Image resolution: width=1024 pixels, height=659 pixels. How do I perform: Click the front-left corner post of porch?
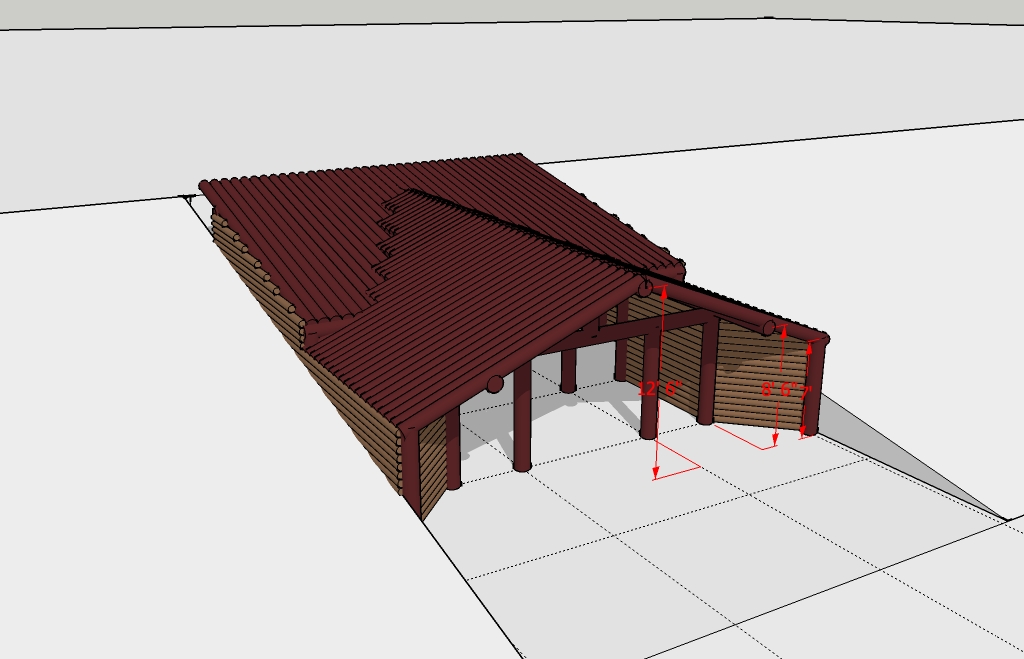point(453,450)
